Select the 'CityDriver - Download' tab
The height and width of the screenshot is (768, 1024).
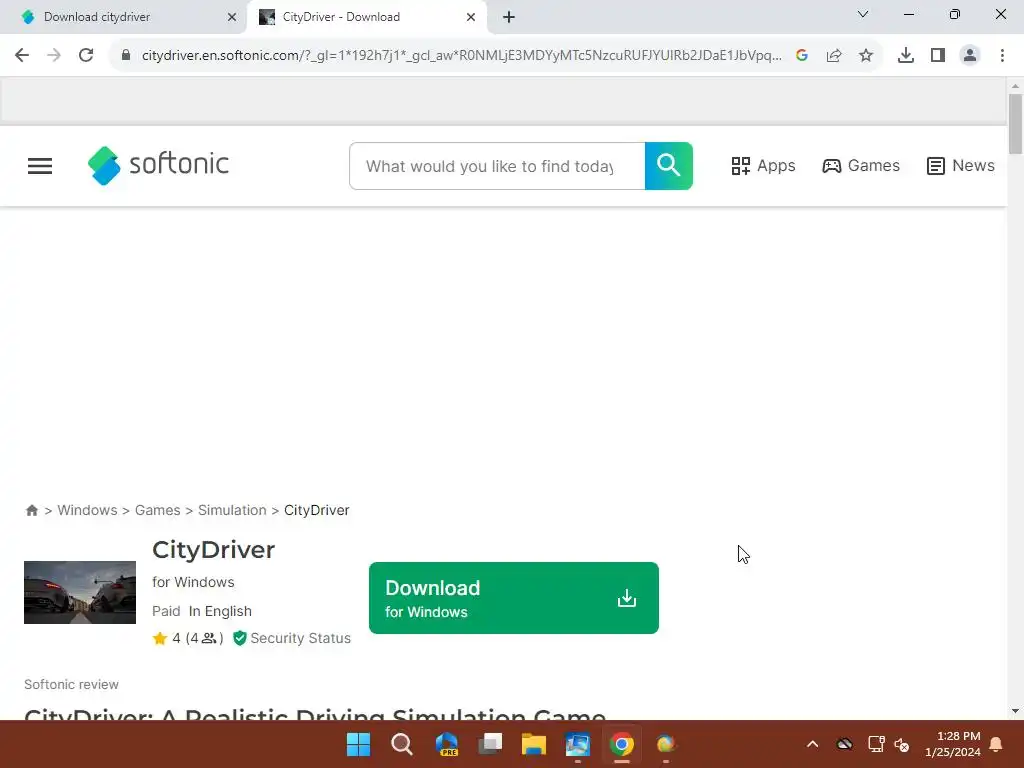[366, 17]
